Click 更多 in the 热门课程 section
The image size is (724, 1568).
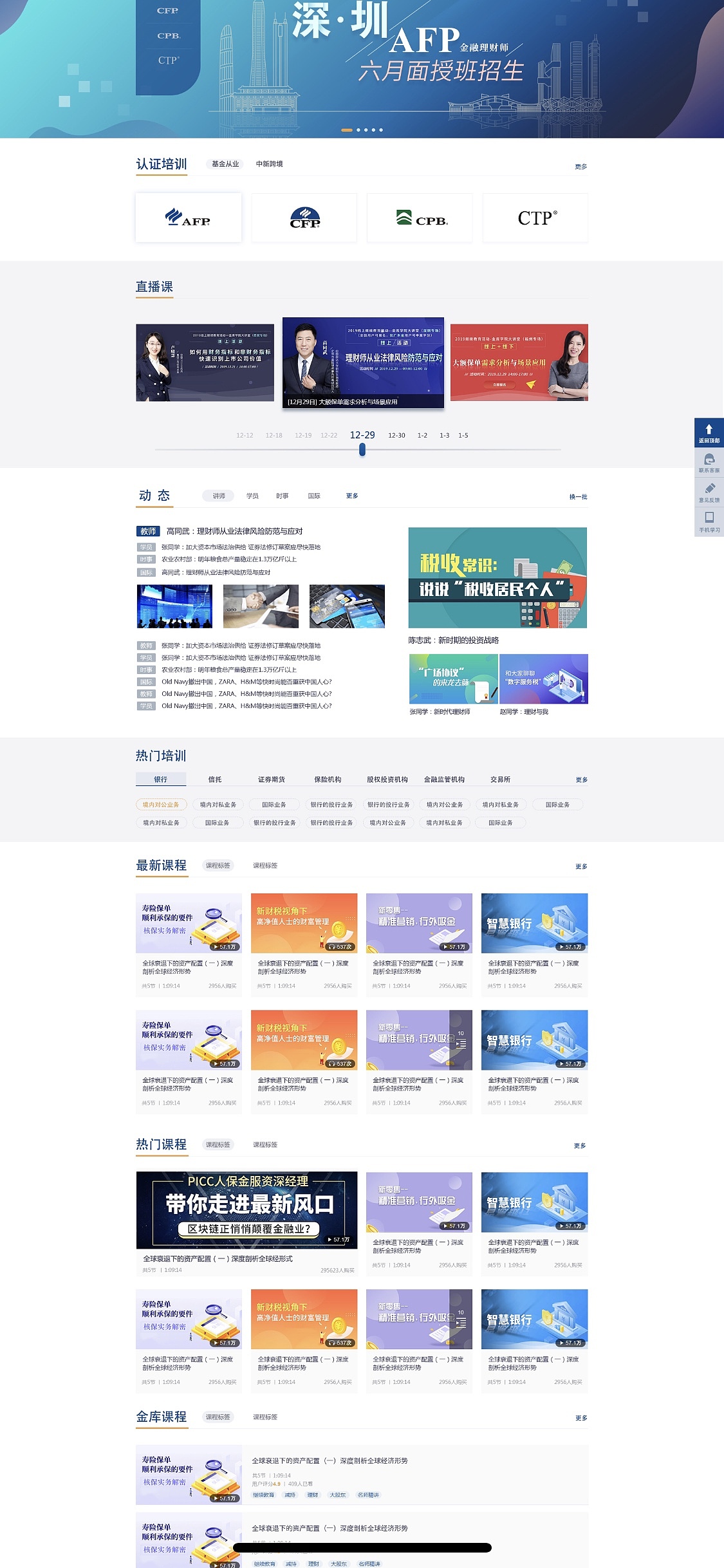point(580,1146)
